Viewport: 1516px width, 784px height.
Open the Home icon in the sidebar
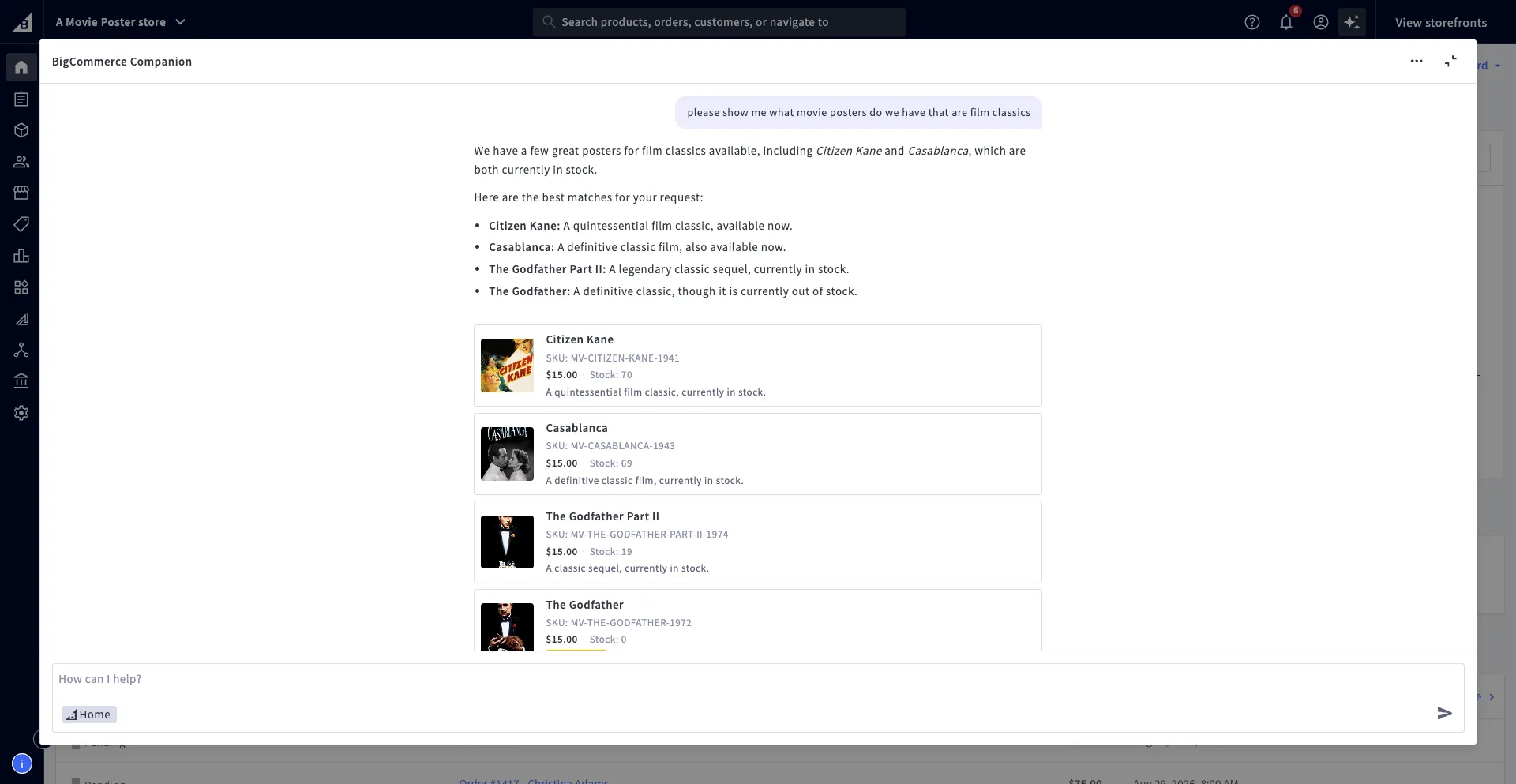coord(21,67)
